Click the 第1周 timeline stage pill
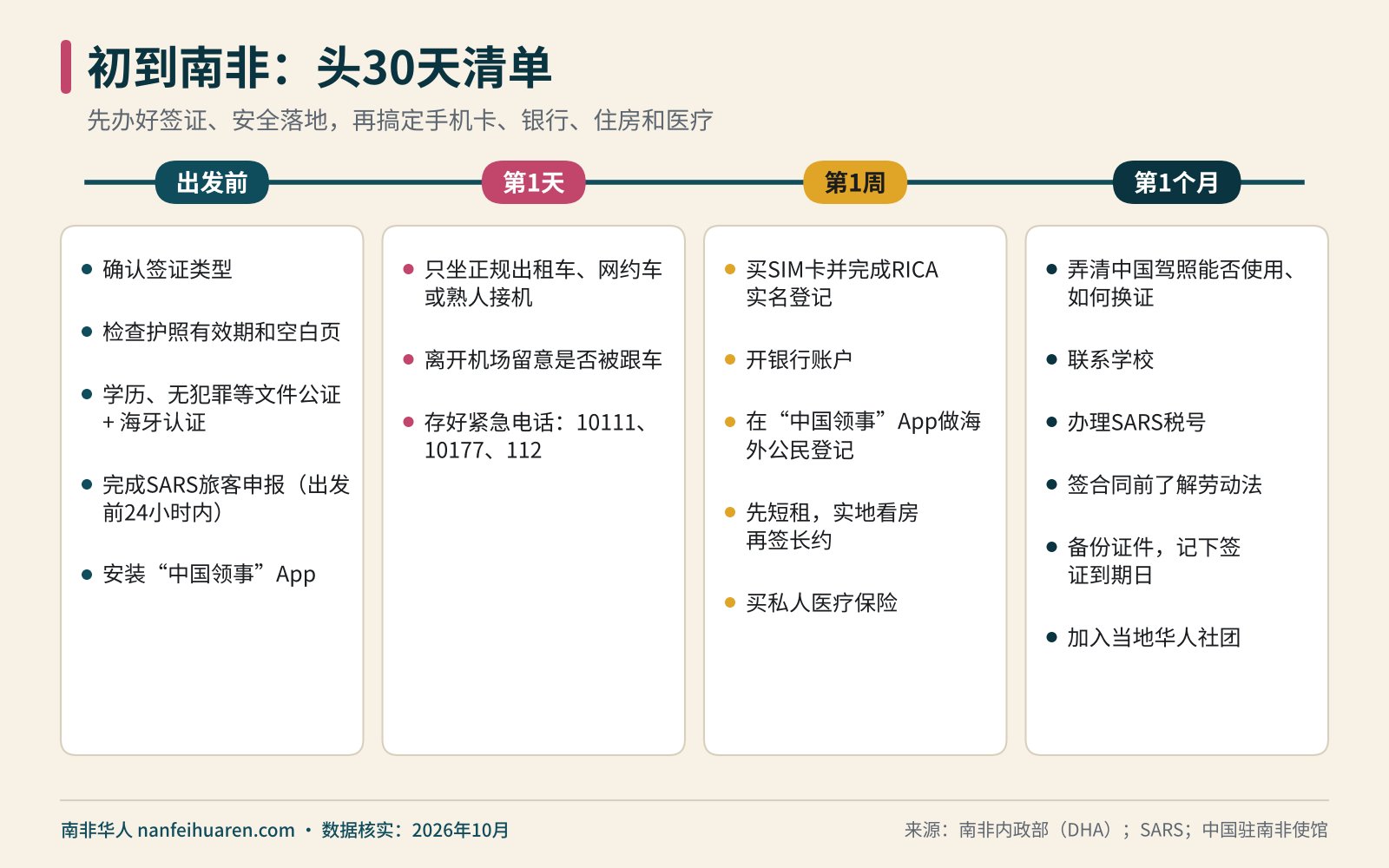 point(855,182)
